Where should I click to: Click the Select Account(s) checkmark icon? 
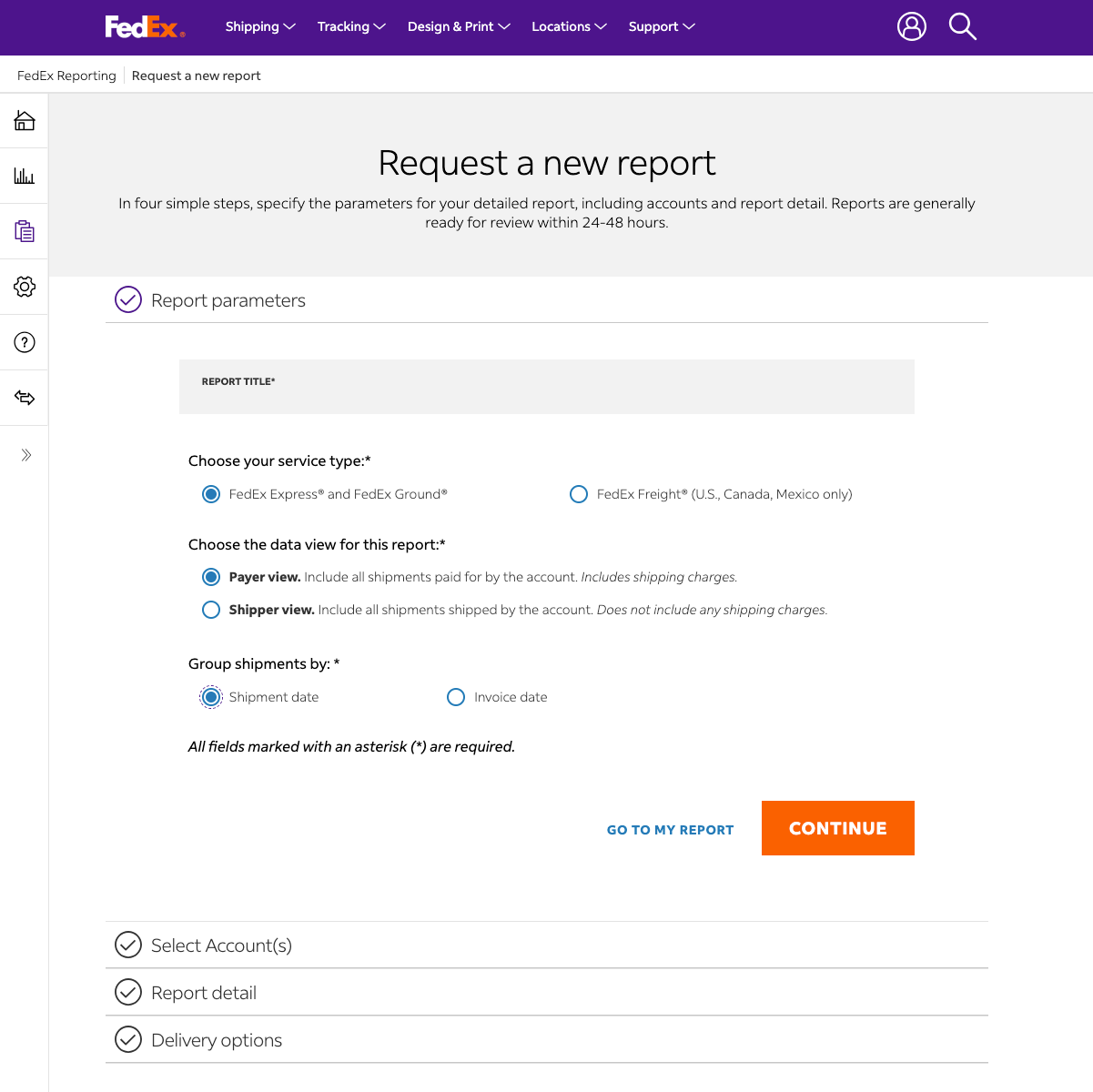click(128, 945)
